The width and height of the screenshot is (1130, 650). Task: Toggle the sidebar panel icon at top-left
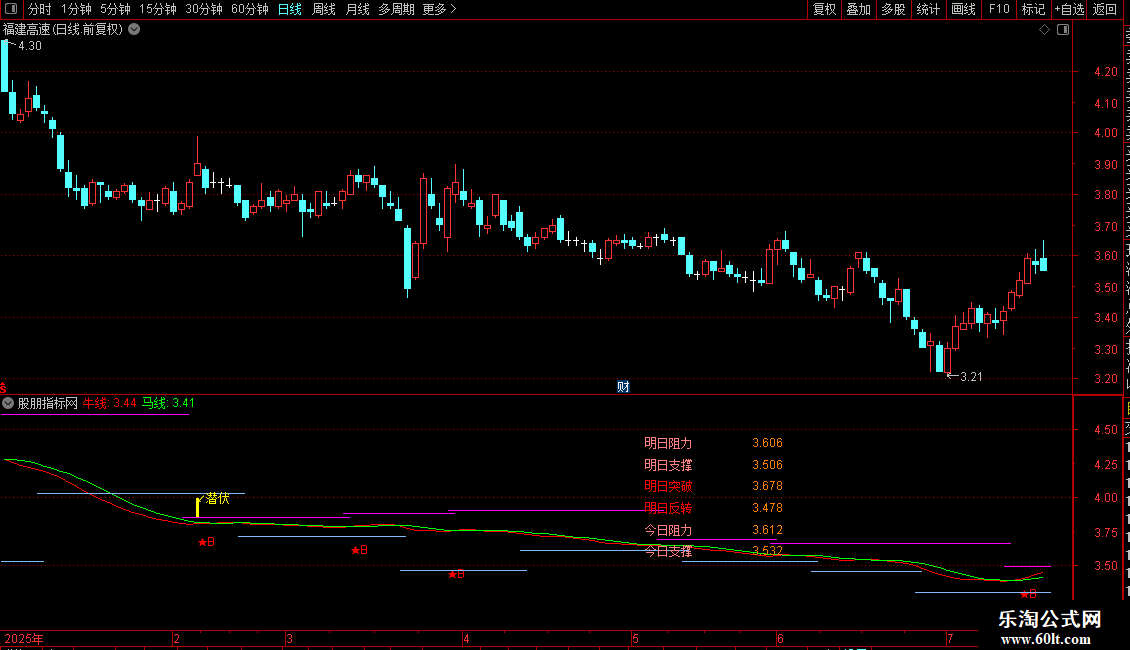pos(11,9)
